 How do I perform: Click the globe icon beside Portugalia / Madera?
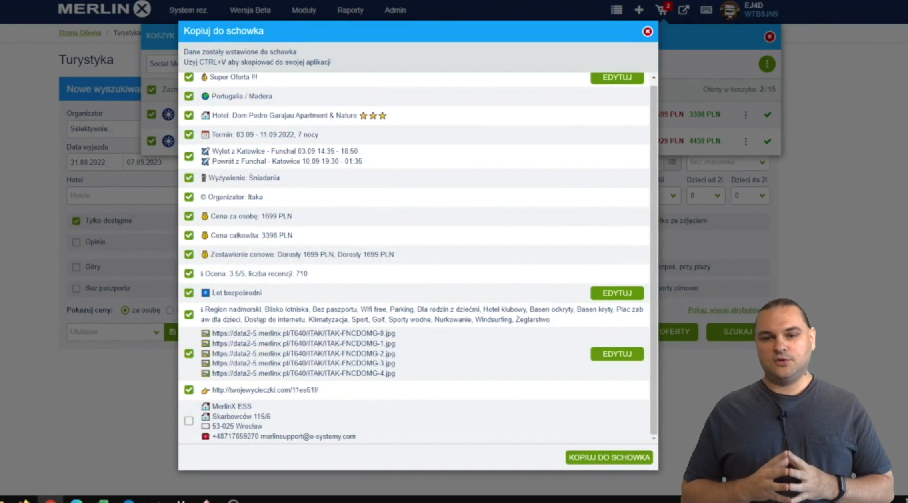205,96
